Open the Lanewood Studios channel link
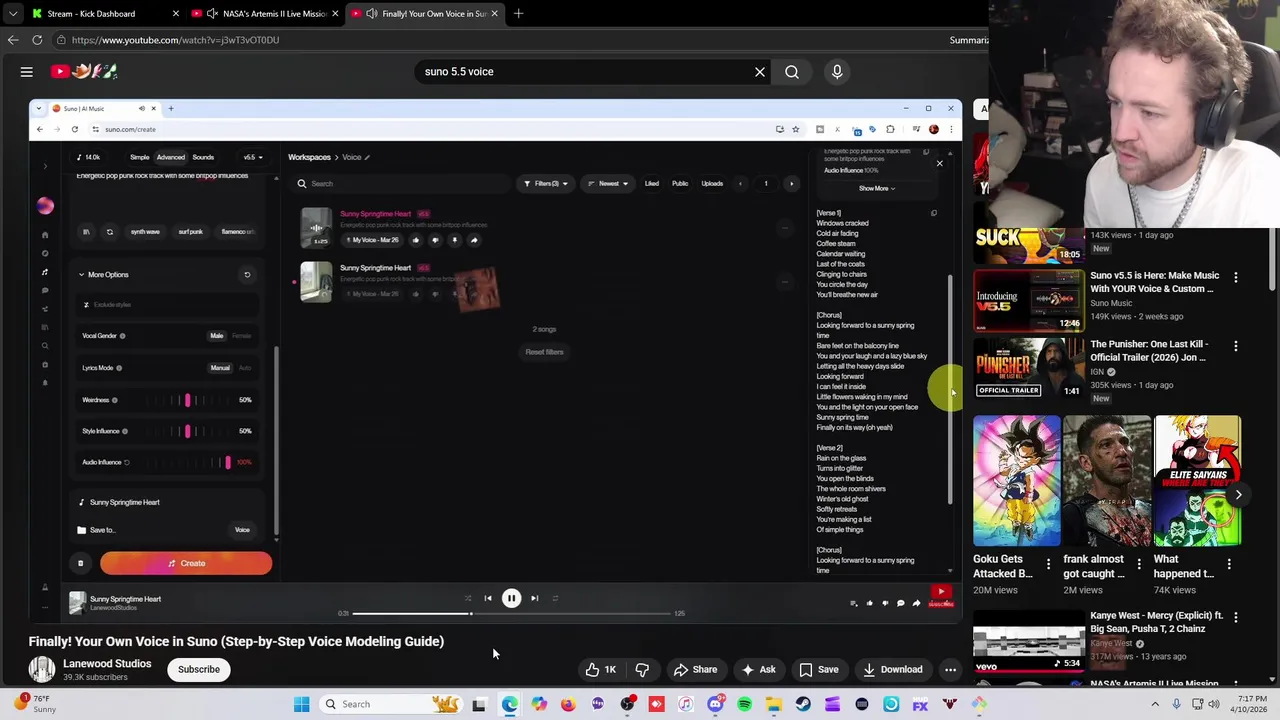This screenshot has height=720, width=1280. coord(107,664)
